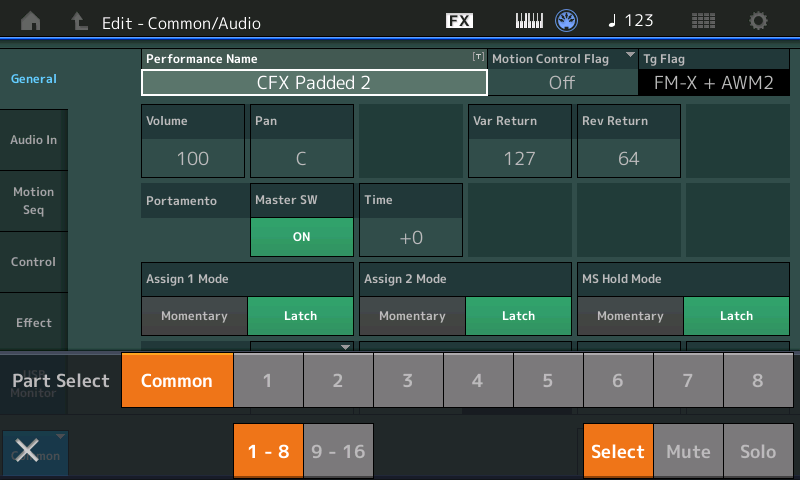The height and width of the screenshot is (480, 800).
Task: Set Assign 1 Mode to Momentary
Action: tap(194, 316)
